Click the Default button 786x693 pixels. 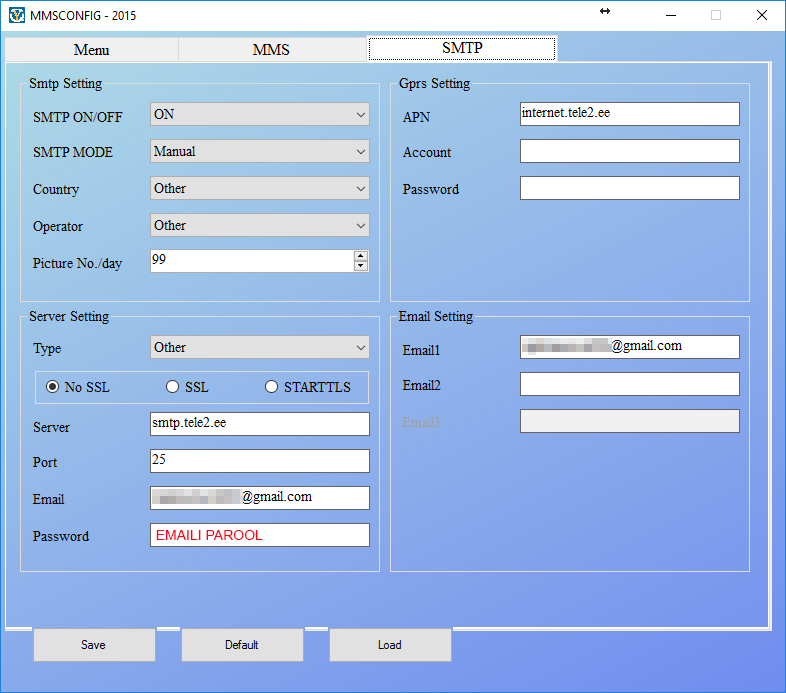click(242, 645)
